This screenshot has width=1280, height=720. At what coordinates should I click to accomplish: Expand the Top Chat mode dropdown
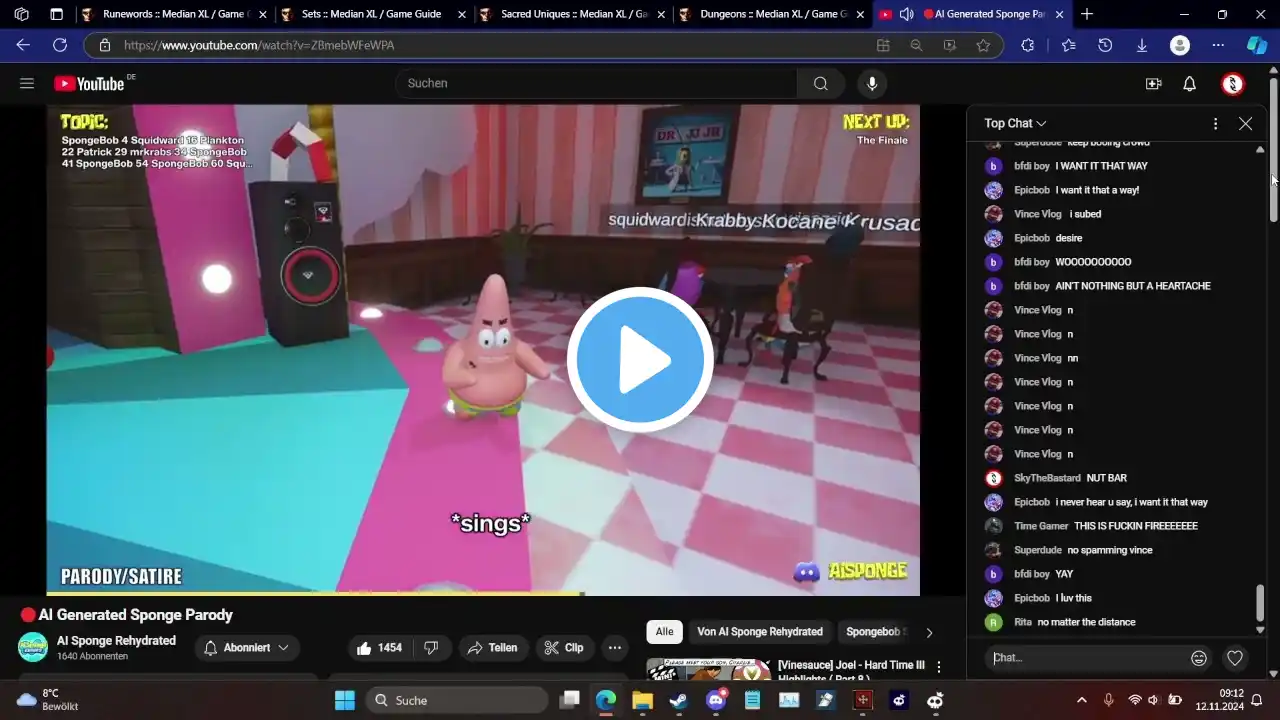(1015, 123)
